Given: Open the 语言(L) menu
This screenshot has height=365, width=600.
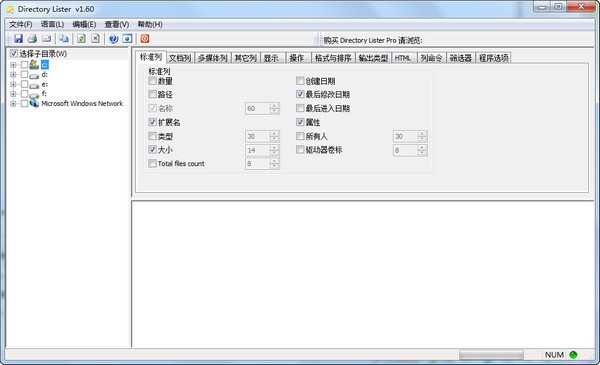Looking at the screenshot, I should click(52, 24).
